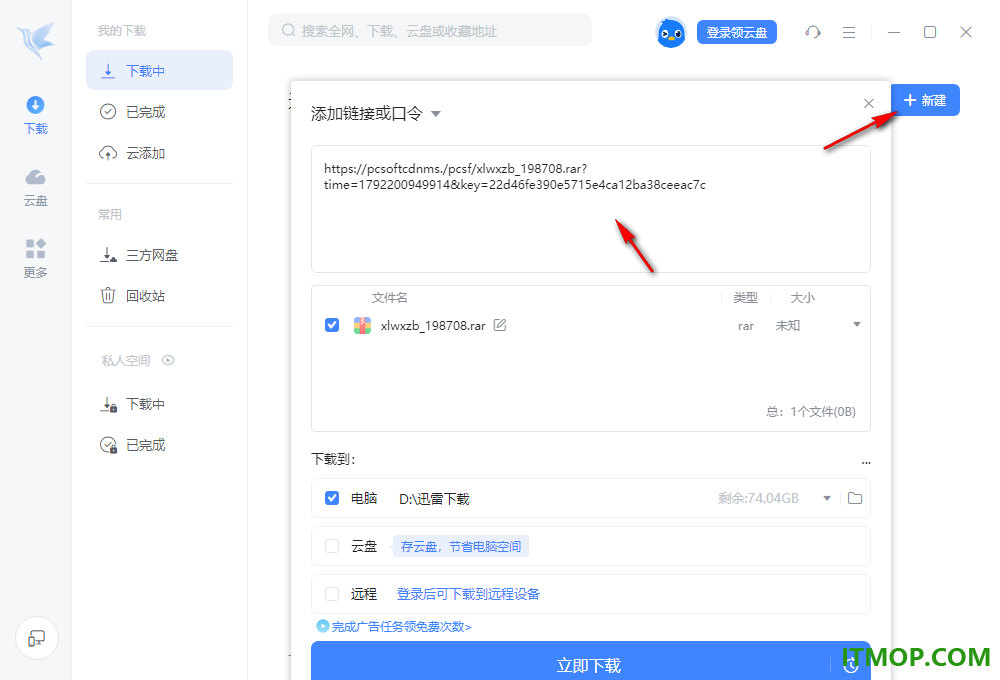Expand the 添加链接或口令 dropdown arrow
The width and height of the screenshot is (1000, 680).
tap(436, 114)
